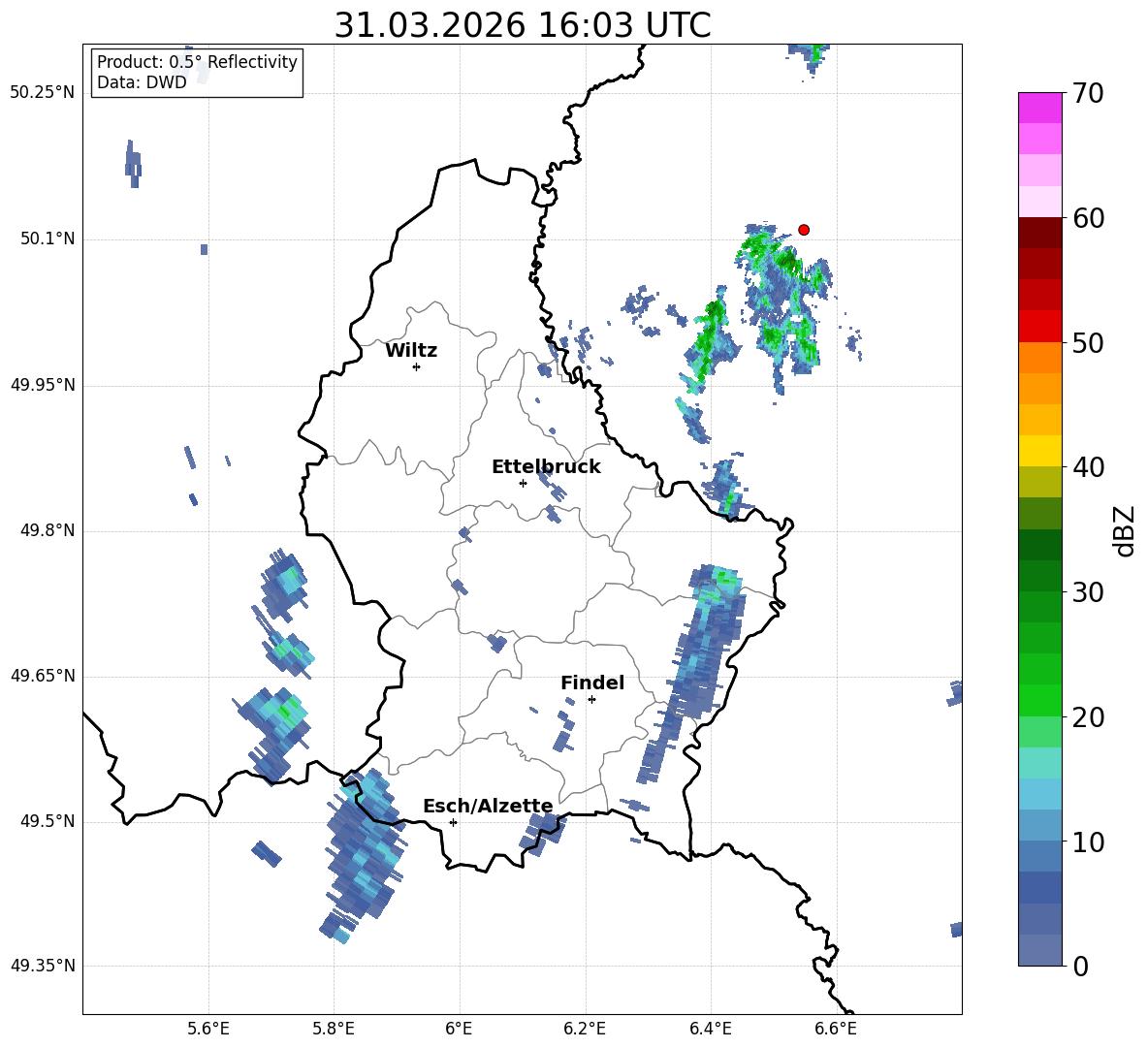This screenshot has width=1148, height=1048.
Task: Click the red dot marker on map
Action: point(803,230)
